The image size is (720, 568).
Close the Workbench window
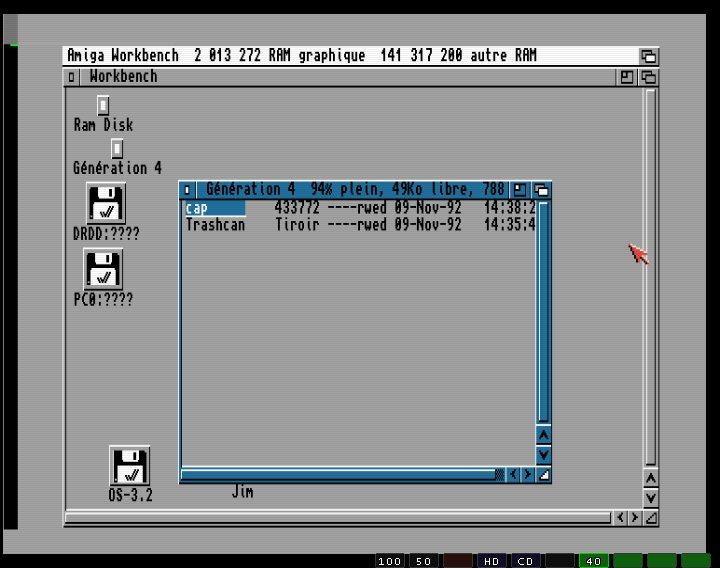(71, 77)
